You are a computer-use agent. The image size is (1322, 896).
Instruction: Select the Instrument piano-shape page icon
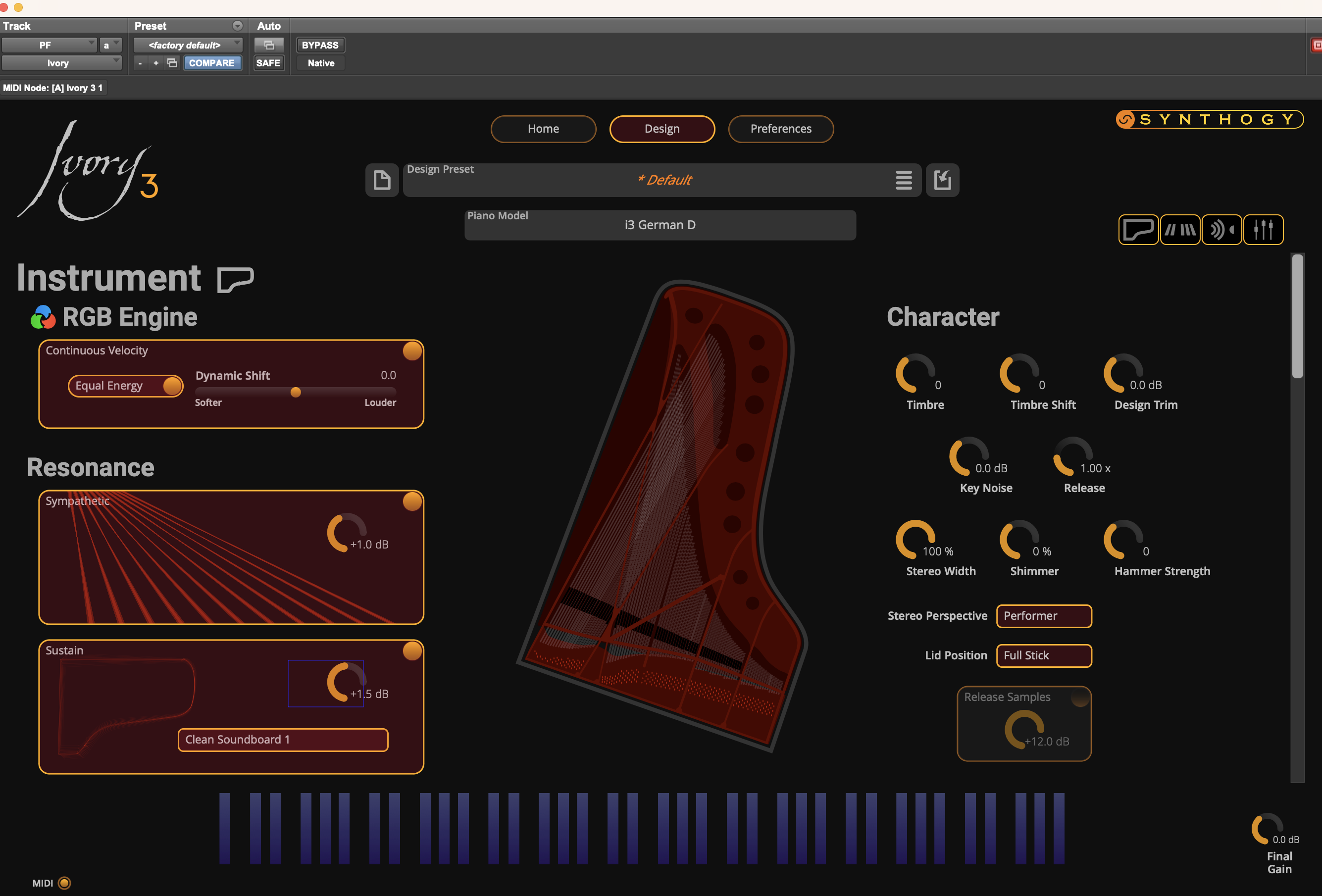[x=1138, y=230]
